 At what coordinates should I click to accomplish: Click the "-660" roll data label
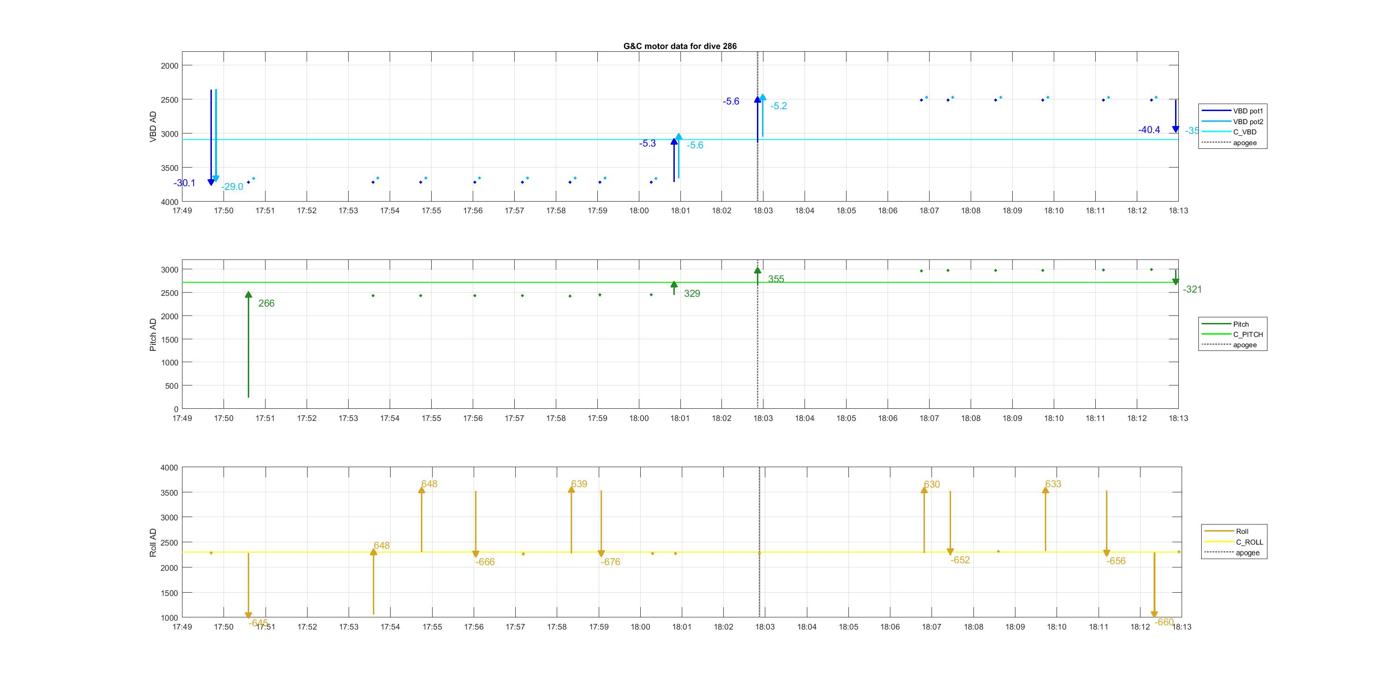[x=1164, y=622]
